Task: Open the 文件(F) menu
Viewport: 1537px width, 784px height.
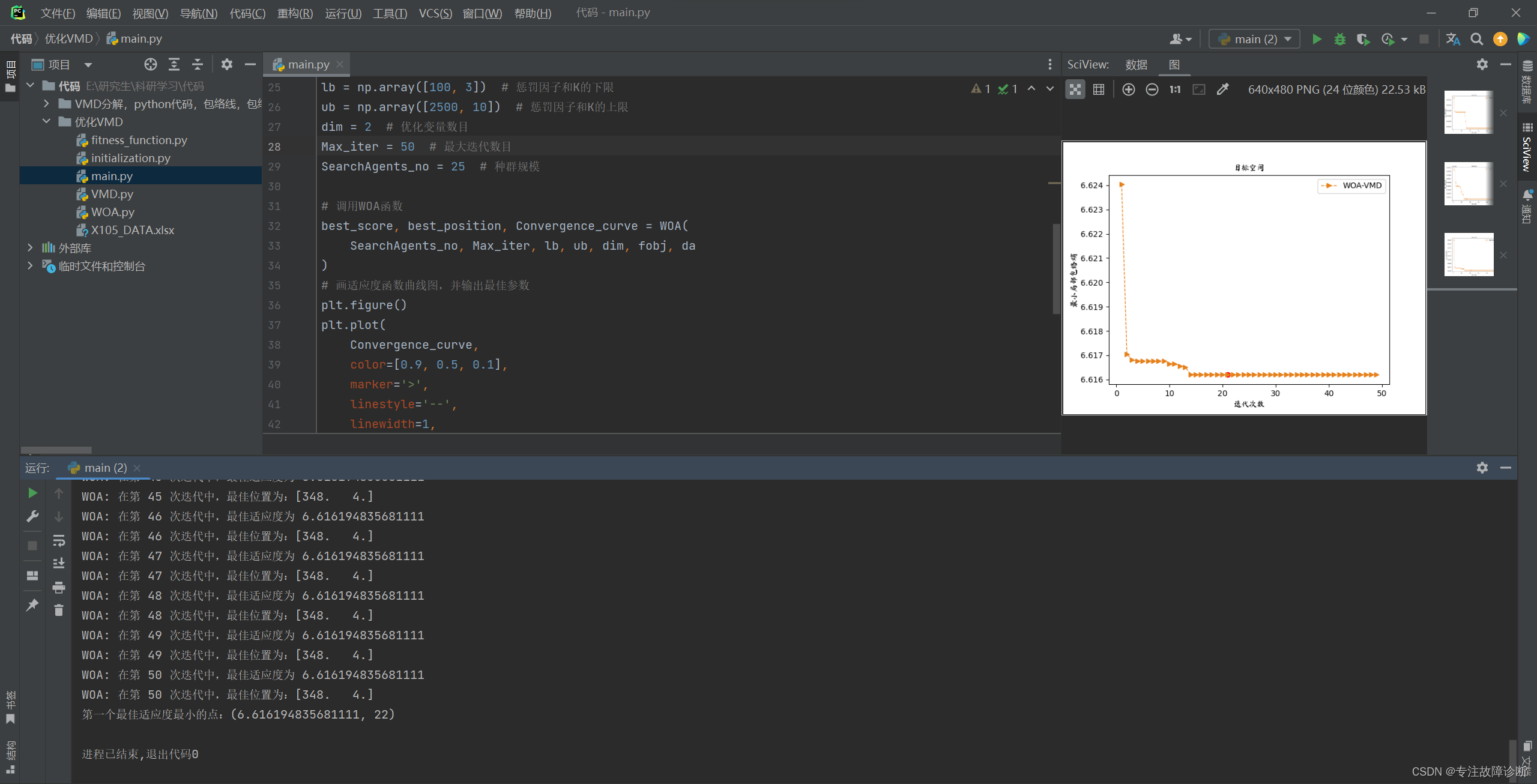Action: pyautogui.click(x=58, y=13)
